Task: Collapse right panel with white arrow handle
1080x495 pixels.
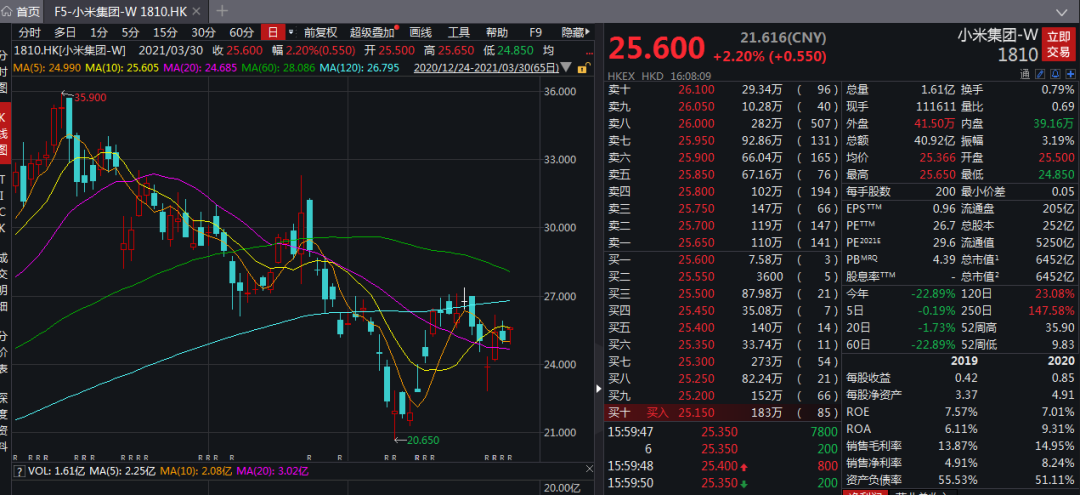Action: pos(598,389)
